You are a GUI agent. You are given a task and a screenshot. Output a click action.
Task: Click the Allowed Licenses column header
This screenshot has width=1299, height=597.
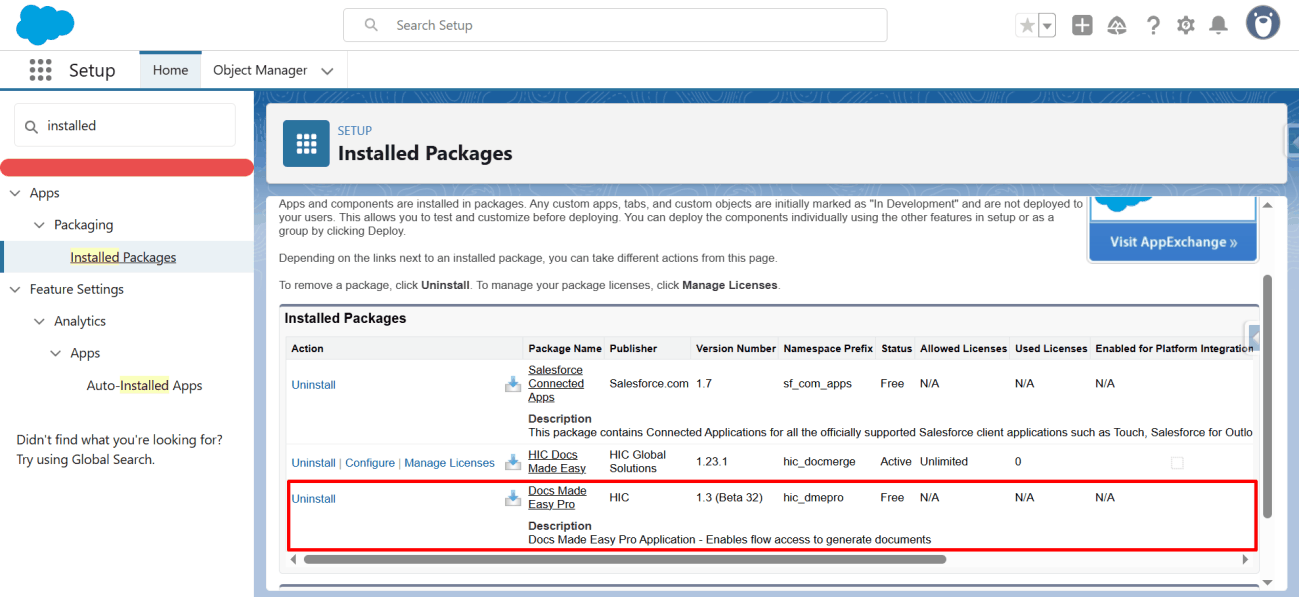click(964, 349)
